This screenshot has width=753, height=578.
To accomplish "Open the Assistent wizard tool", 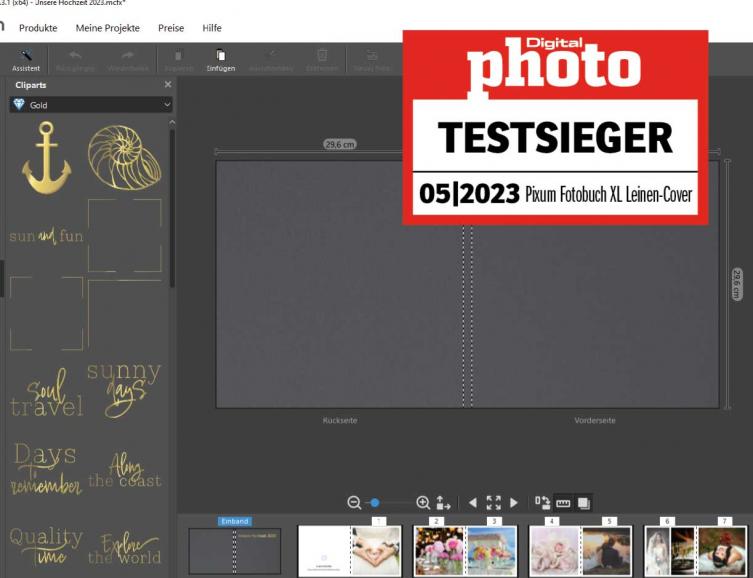I will (26, 60).
